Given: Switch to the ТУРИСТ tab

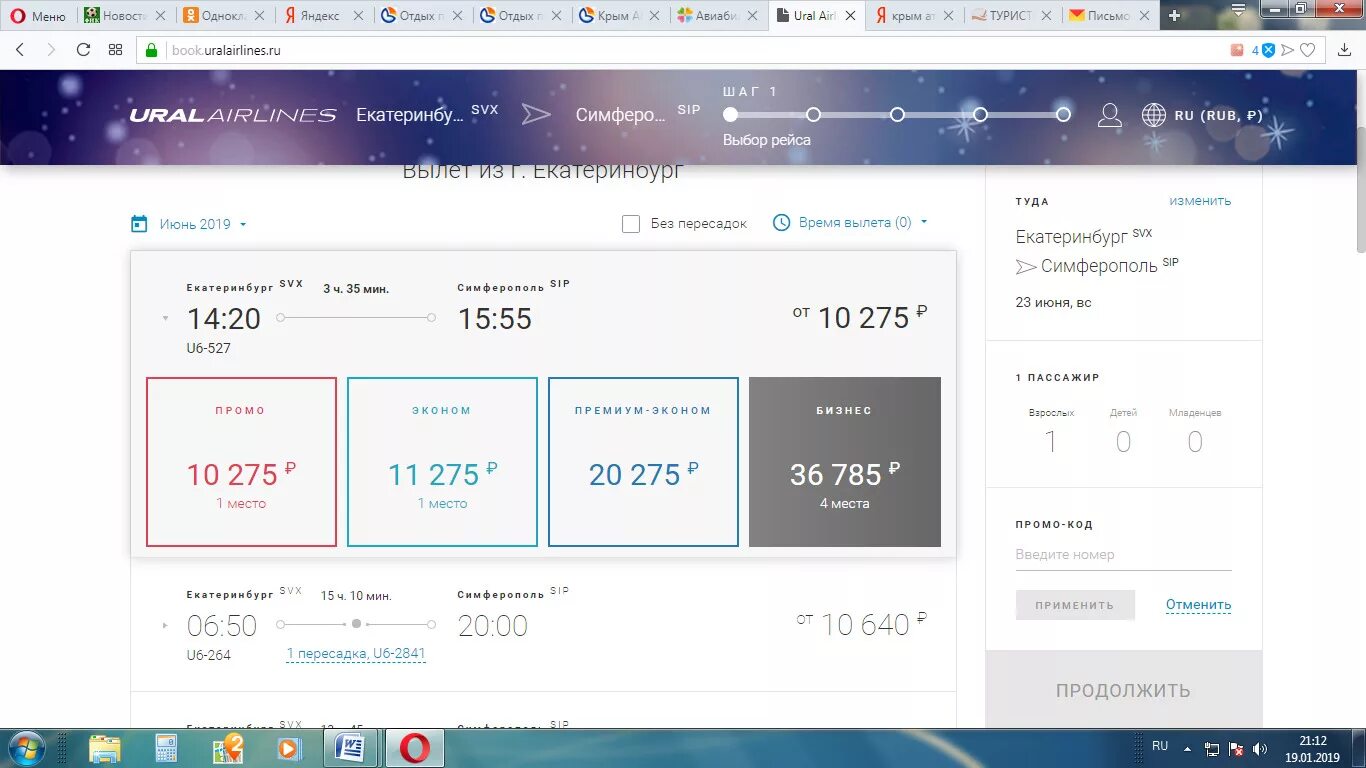Looking at the screenshot, I should 1012,16.
